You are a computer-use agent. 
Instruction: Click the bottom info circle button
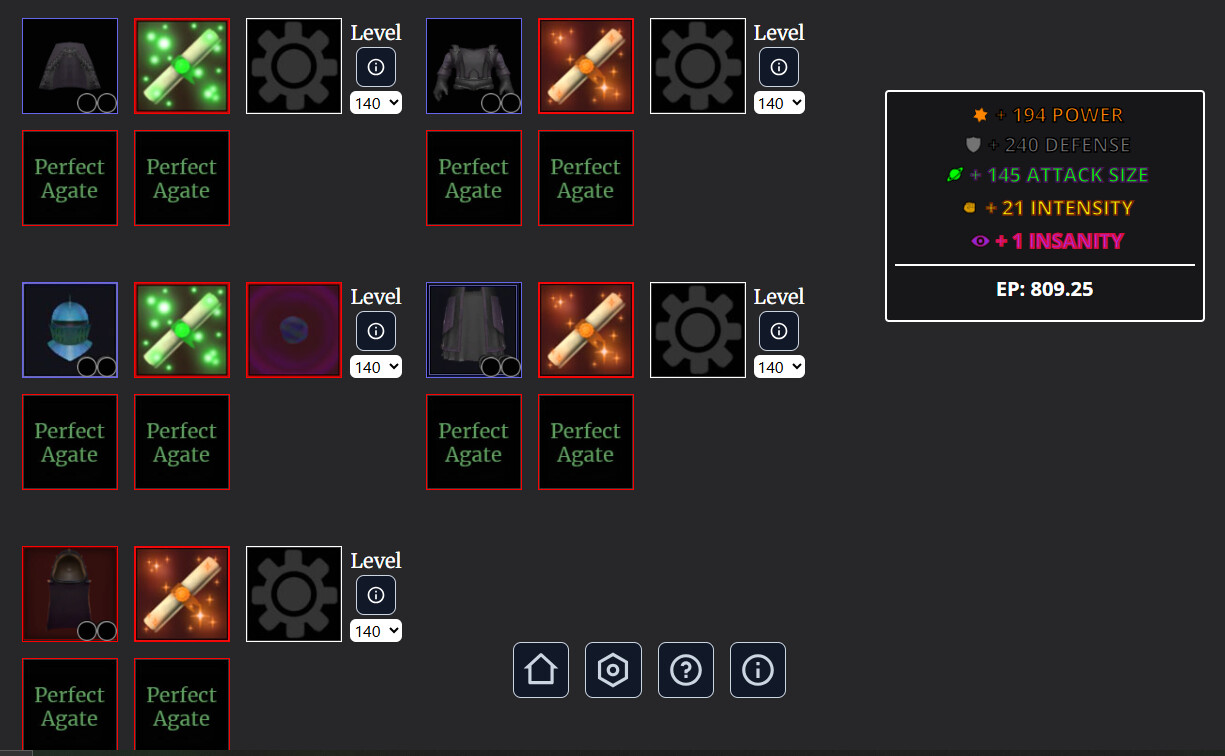758,670
